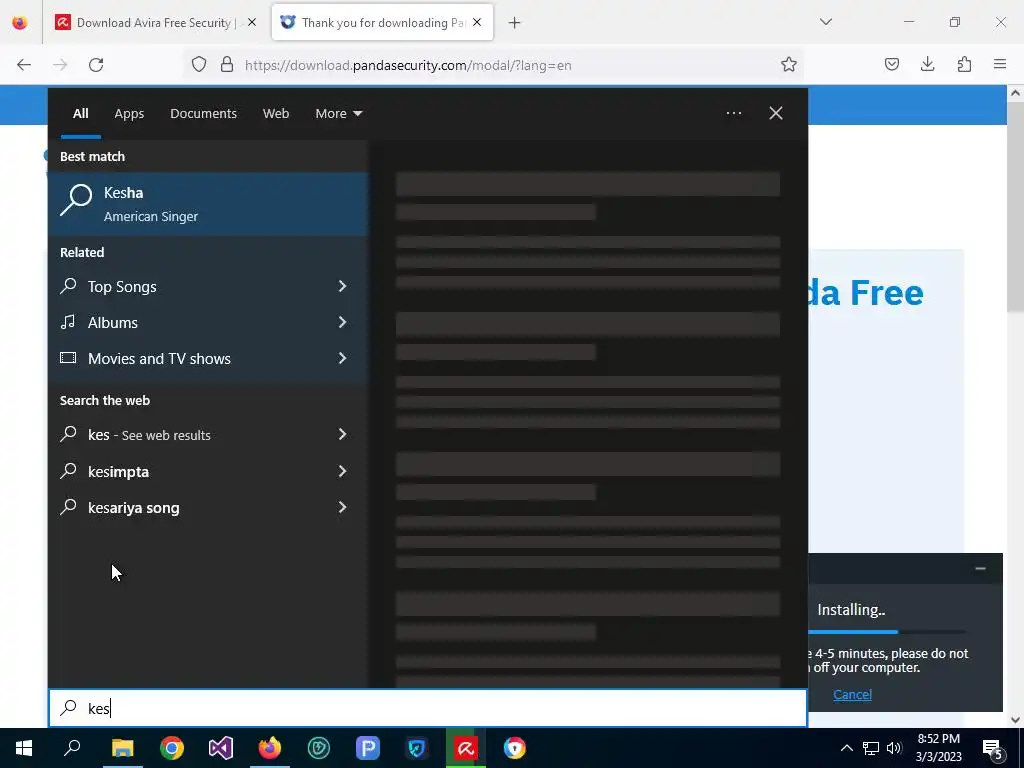Open the Firefox extensions menu
Screen dimensions: 1024x768
click(964, 64)
